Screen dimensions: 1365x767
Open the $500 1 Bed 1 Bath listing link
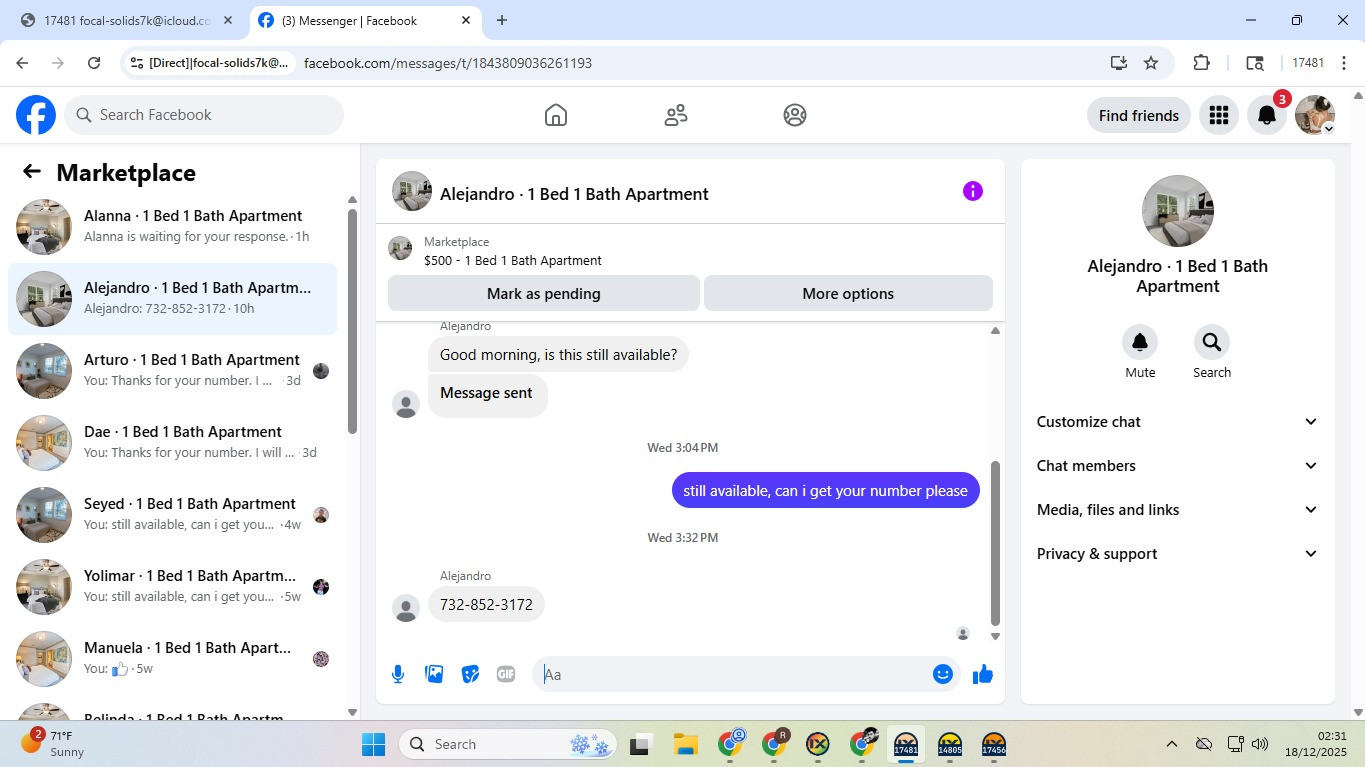tap(513, 260)
